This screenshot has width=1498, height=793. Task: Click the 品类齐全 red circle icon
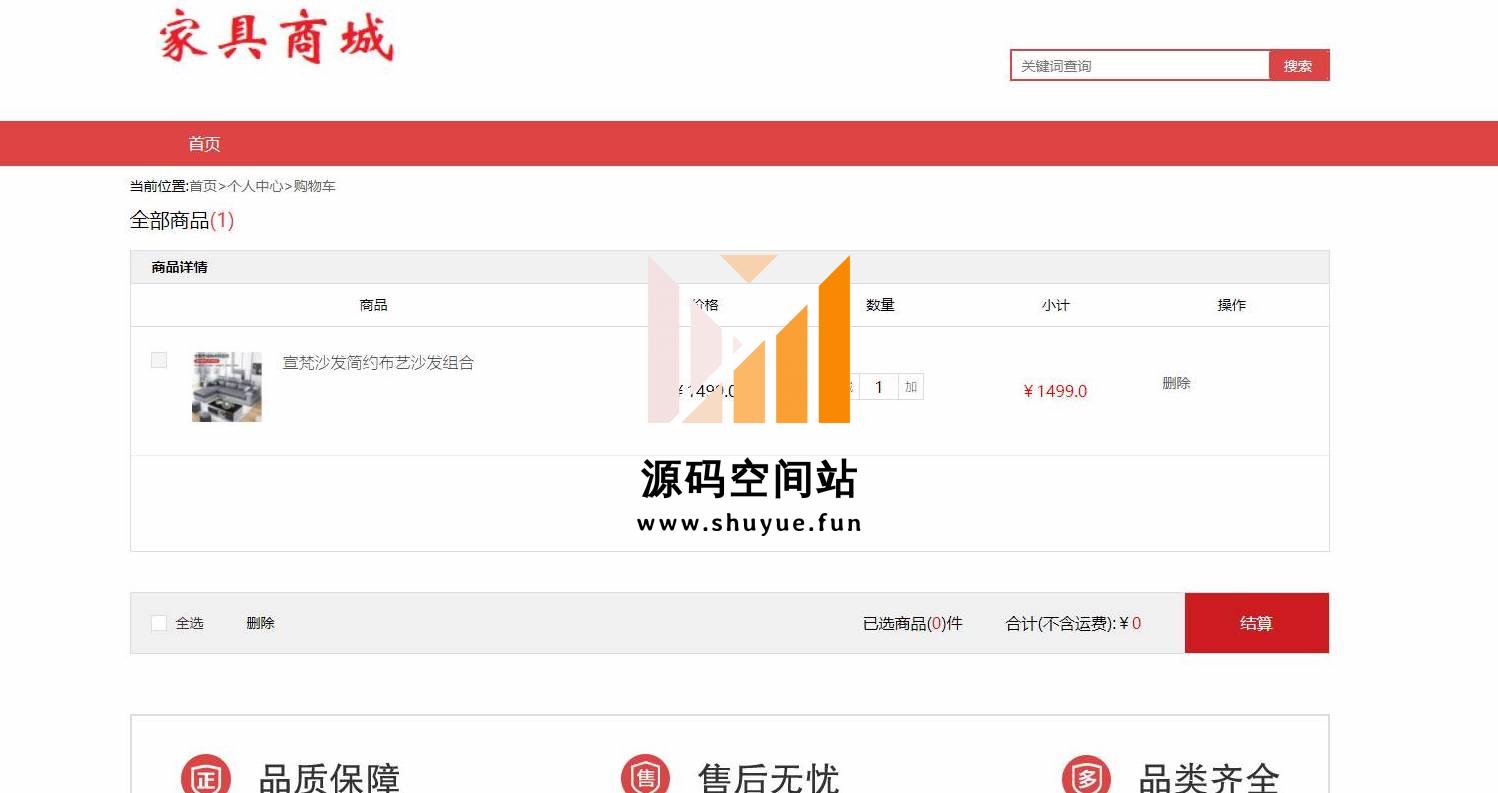coord(1086,777)
